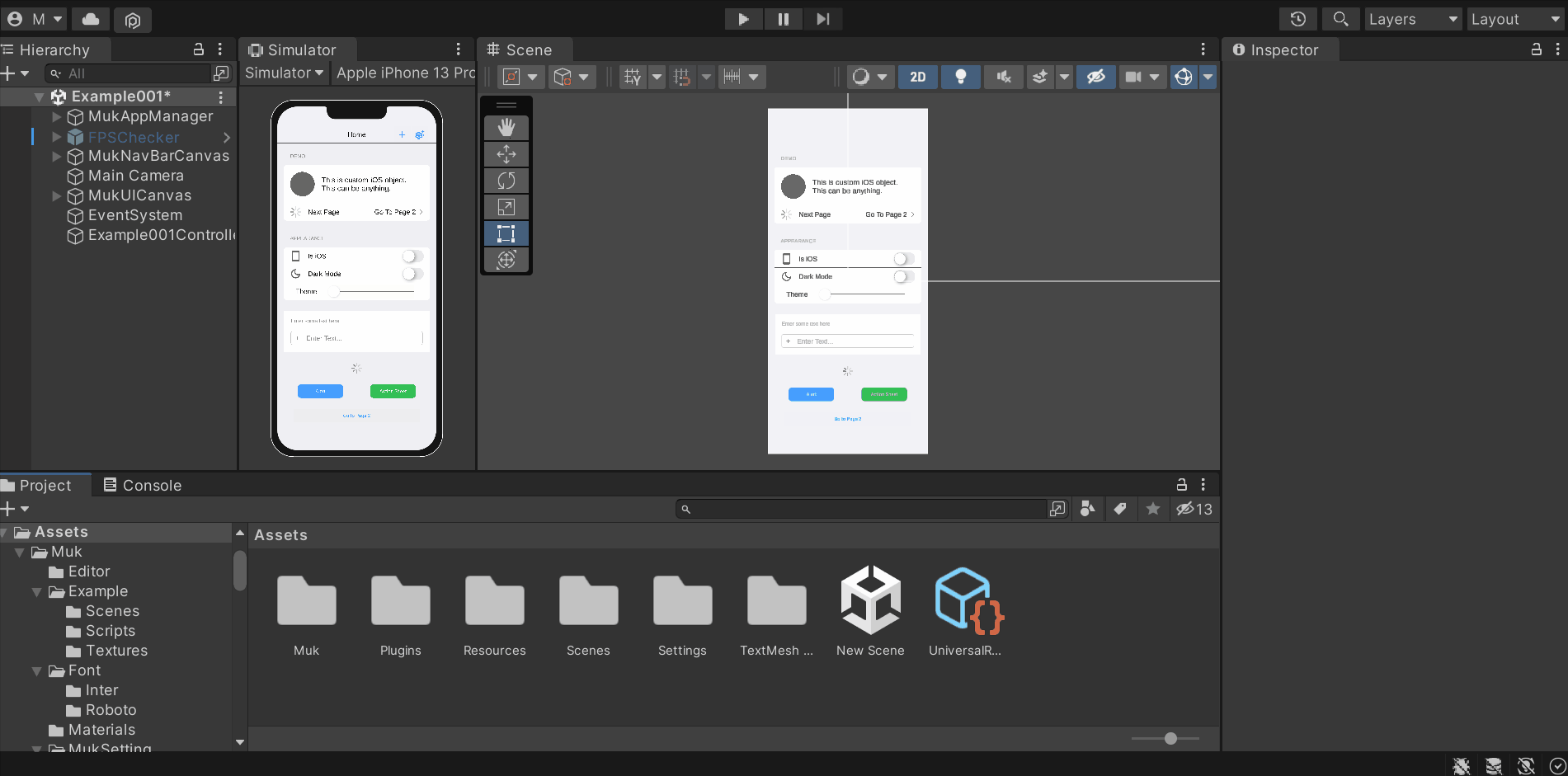The height and width of the screenshot is (776, 1568).
Task: Click Go To Page 2 link in Scene
Action: (847, 419)
